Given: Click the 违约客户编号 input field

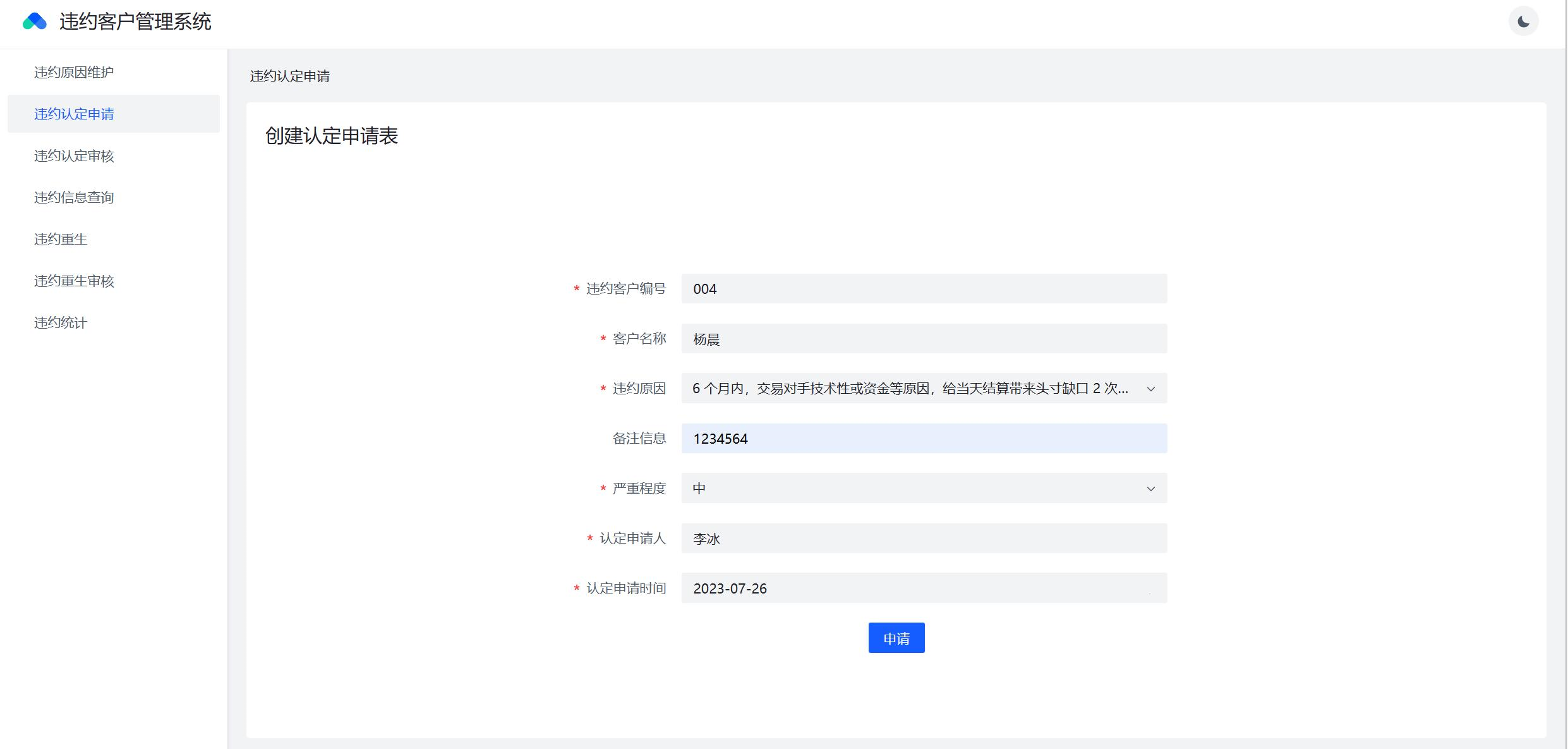Looking at the screenshot, I should [x=924, y=289].
